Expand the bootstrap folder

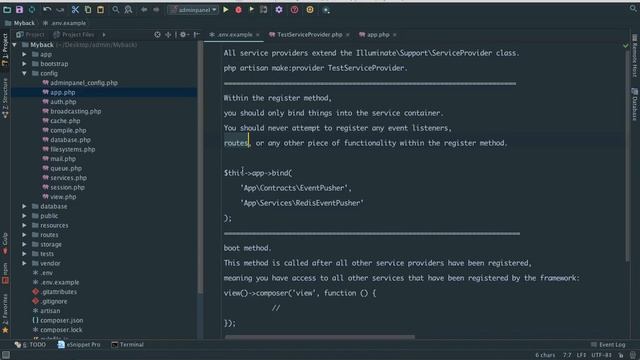[x=24, y=64]
